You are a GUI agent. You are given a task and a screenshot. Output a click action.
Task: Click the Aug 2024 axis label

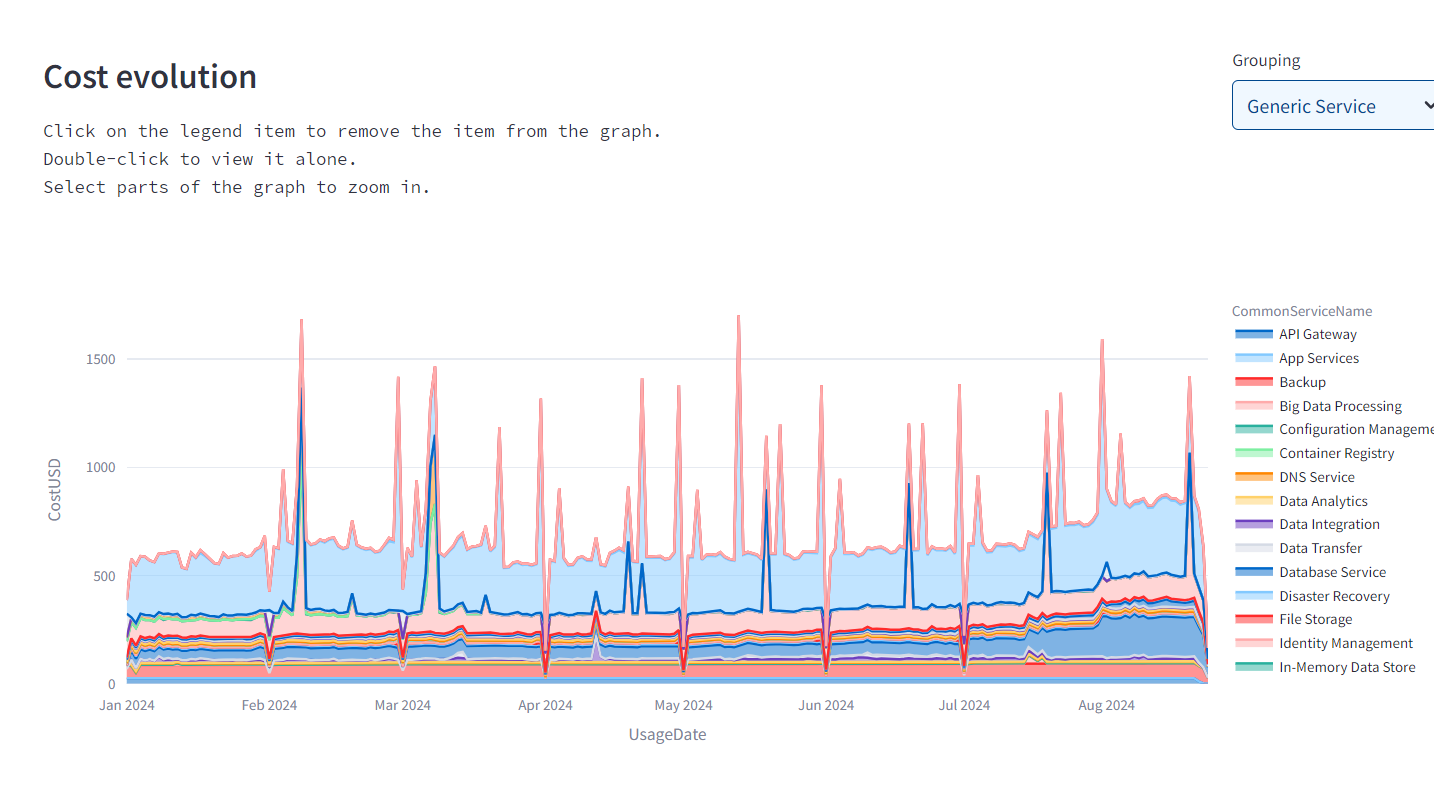(x=1105, y=705)
